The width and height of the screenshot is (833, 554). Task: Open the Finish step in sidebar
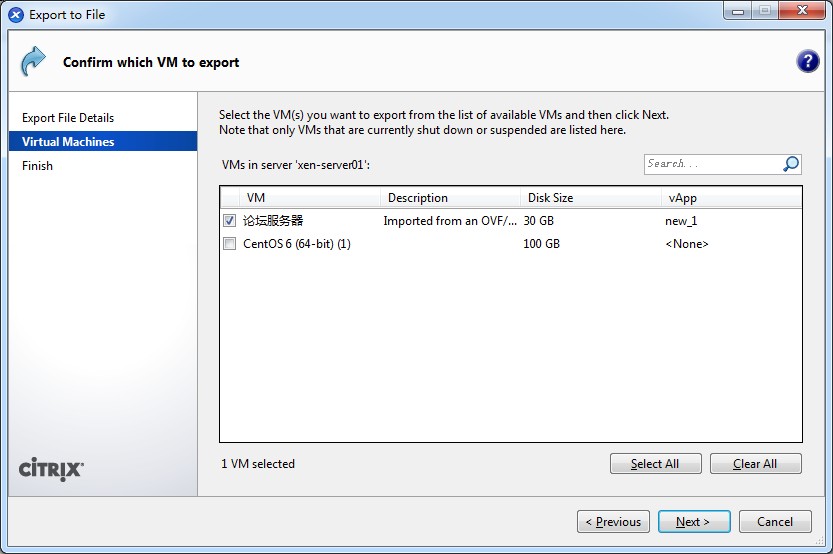(x=37, y=166)
